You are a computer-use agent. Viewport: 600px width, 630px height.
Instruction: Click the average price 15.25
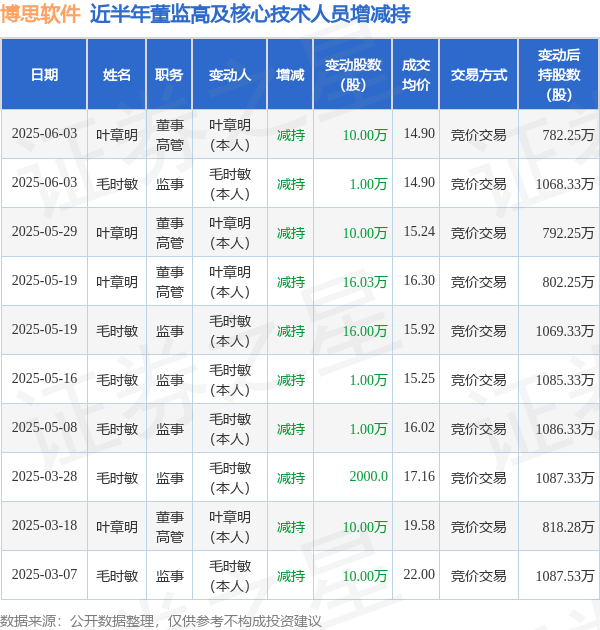point(419,379)
